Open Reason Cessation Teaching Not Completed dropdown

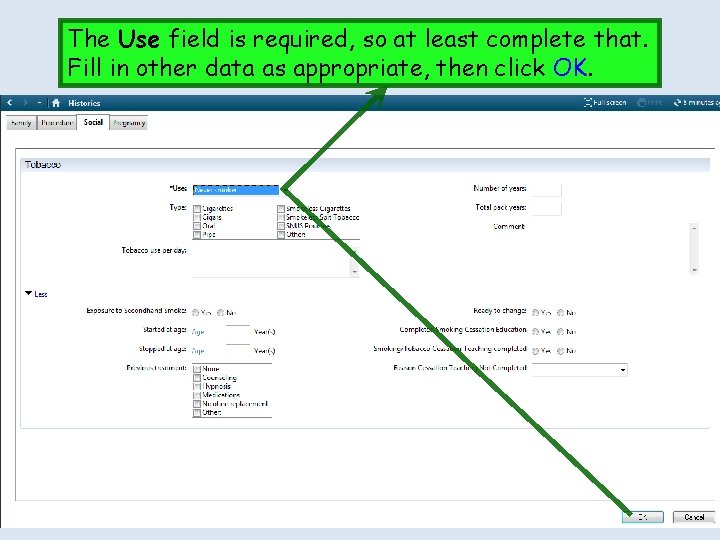[579, 370]
